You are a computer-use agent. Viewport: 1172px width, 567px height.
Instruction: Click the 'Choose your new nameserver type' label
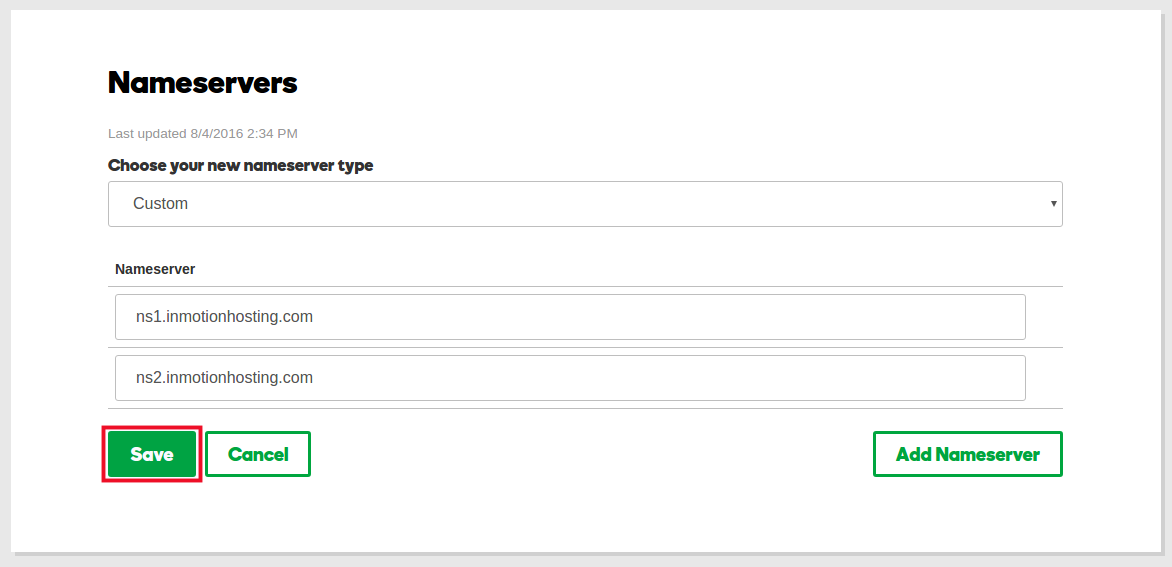pos(240,166)
